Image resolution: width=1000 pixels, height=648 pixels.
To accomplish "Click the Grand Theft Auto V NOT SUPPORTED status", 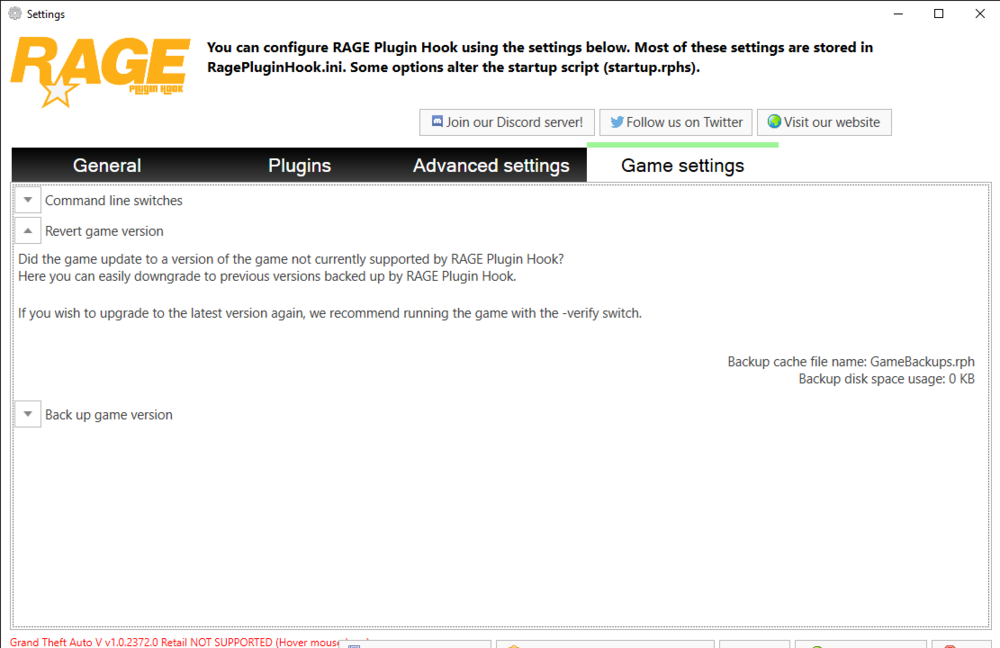I will pos(175,642).
